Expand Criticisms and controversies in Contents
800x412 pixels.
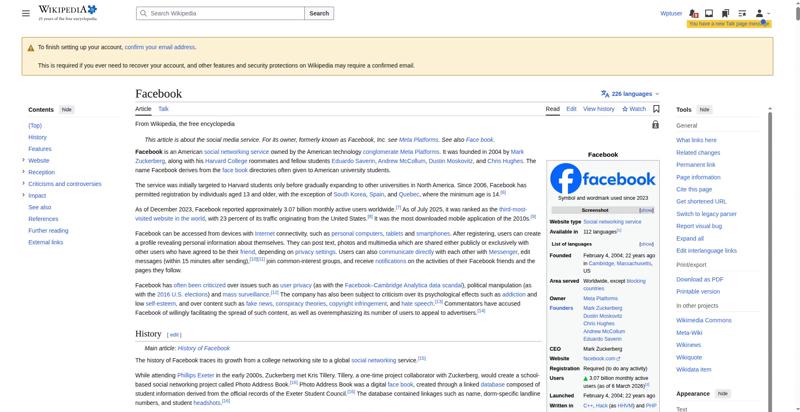[23, 184]
